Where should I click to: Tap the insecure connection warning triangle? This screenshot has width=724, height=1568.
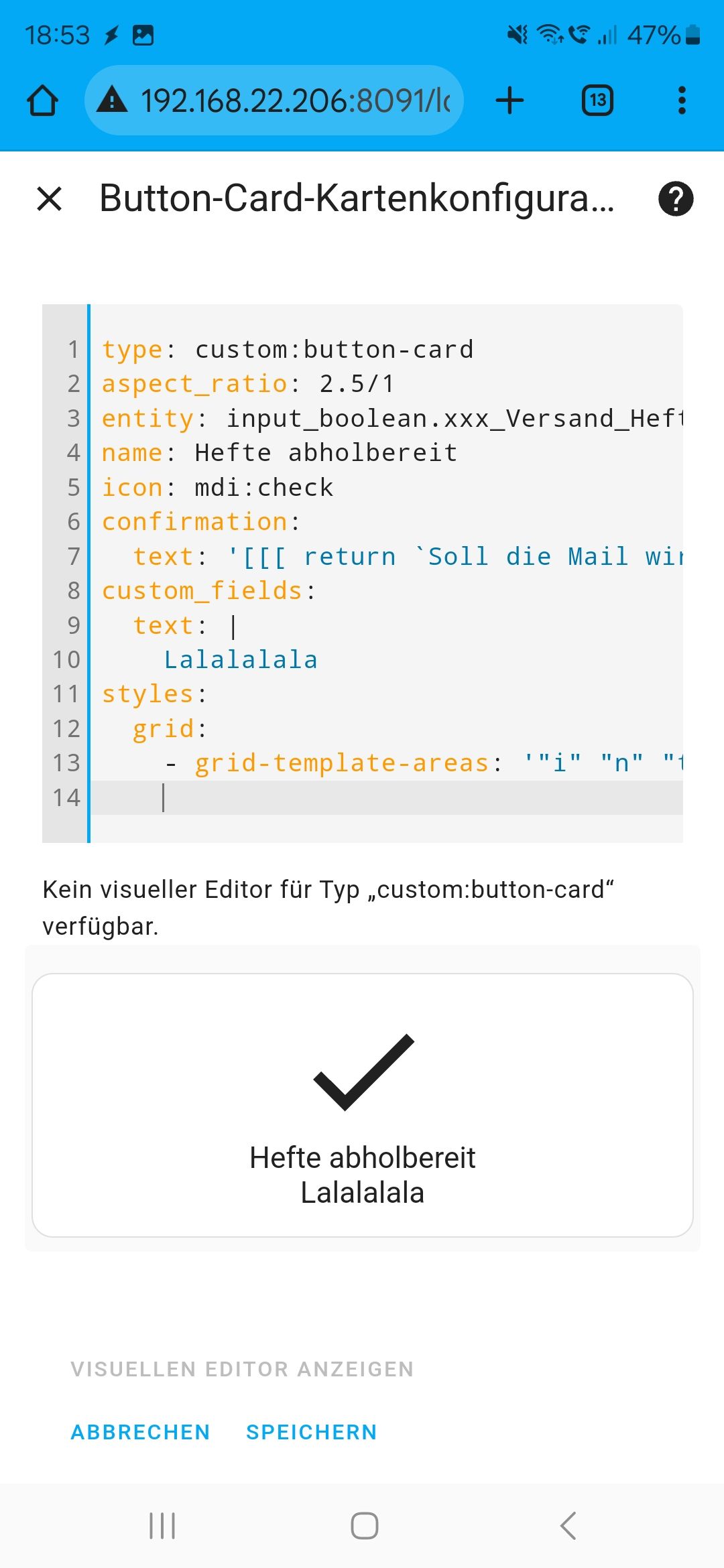click(x=112, y=100)
